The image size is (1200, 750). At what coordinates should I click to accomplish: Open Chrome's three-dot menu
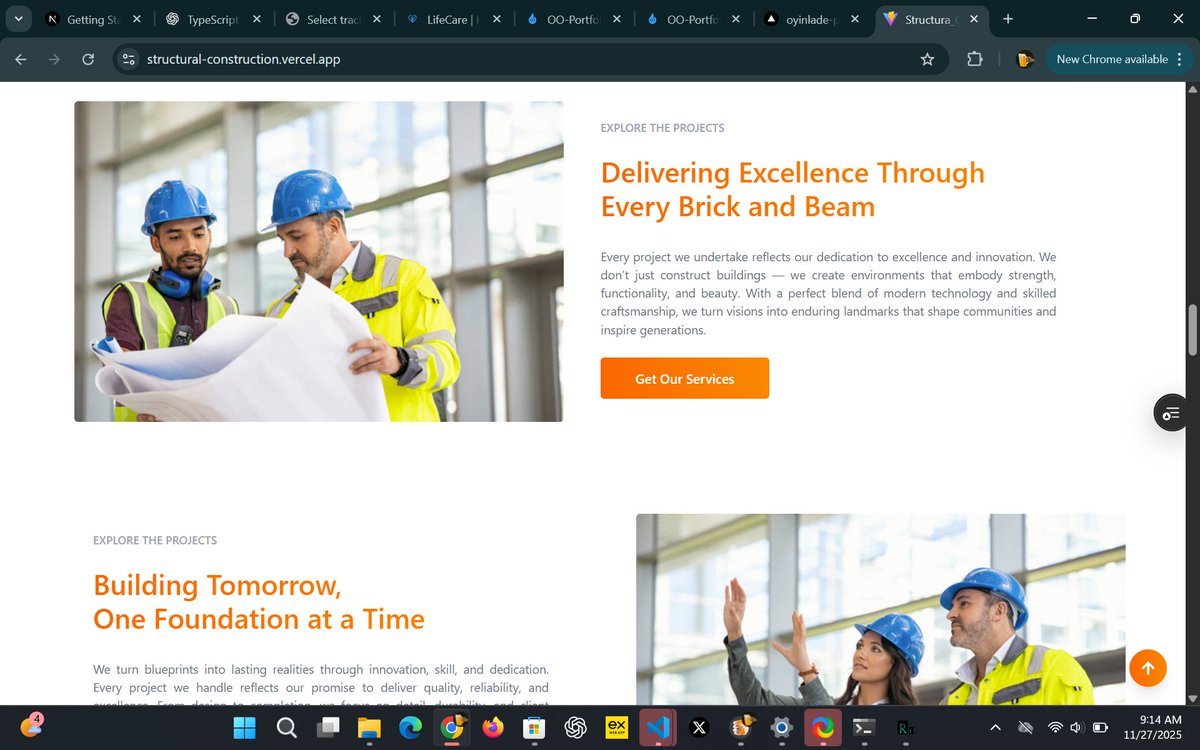pos(1180,59)
